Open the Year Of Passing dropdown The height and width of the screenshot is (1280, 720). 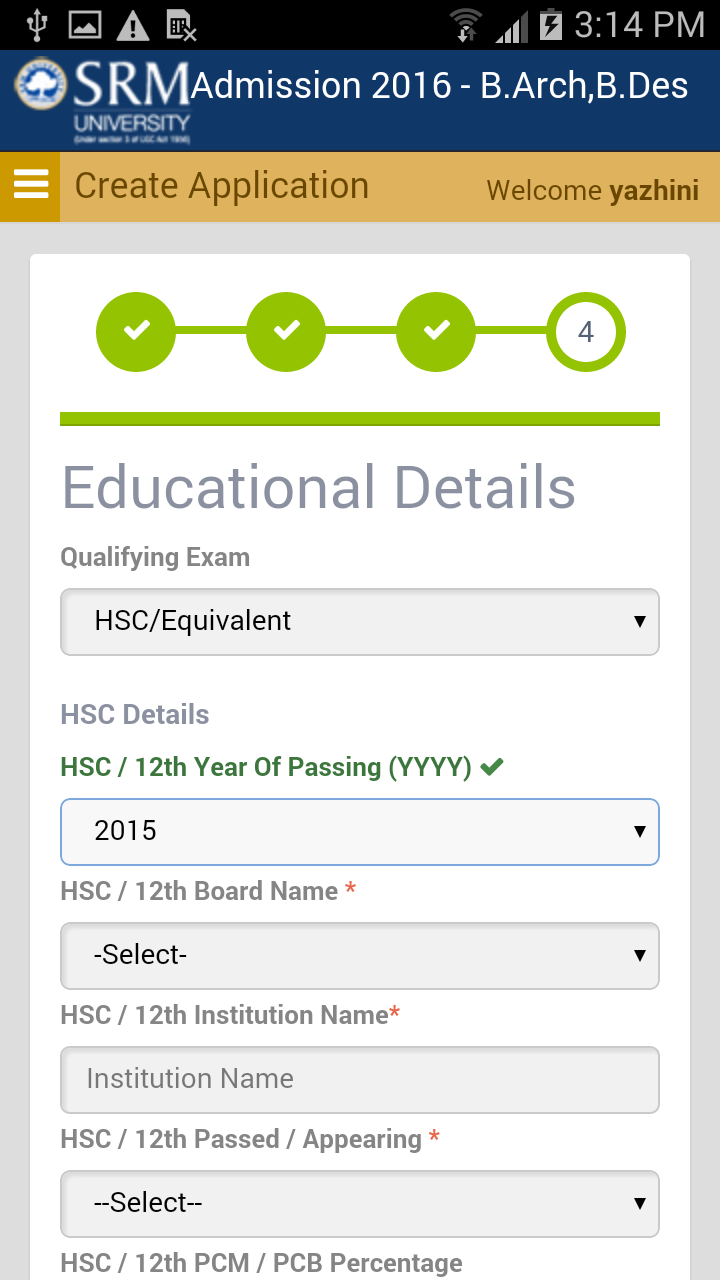(x=360, y=831)
